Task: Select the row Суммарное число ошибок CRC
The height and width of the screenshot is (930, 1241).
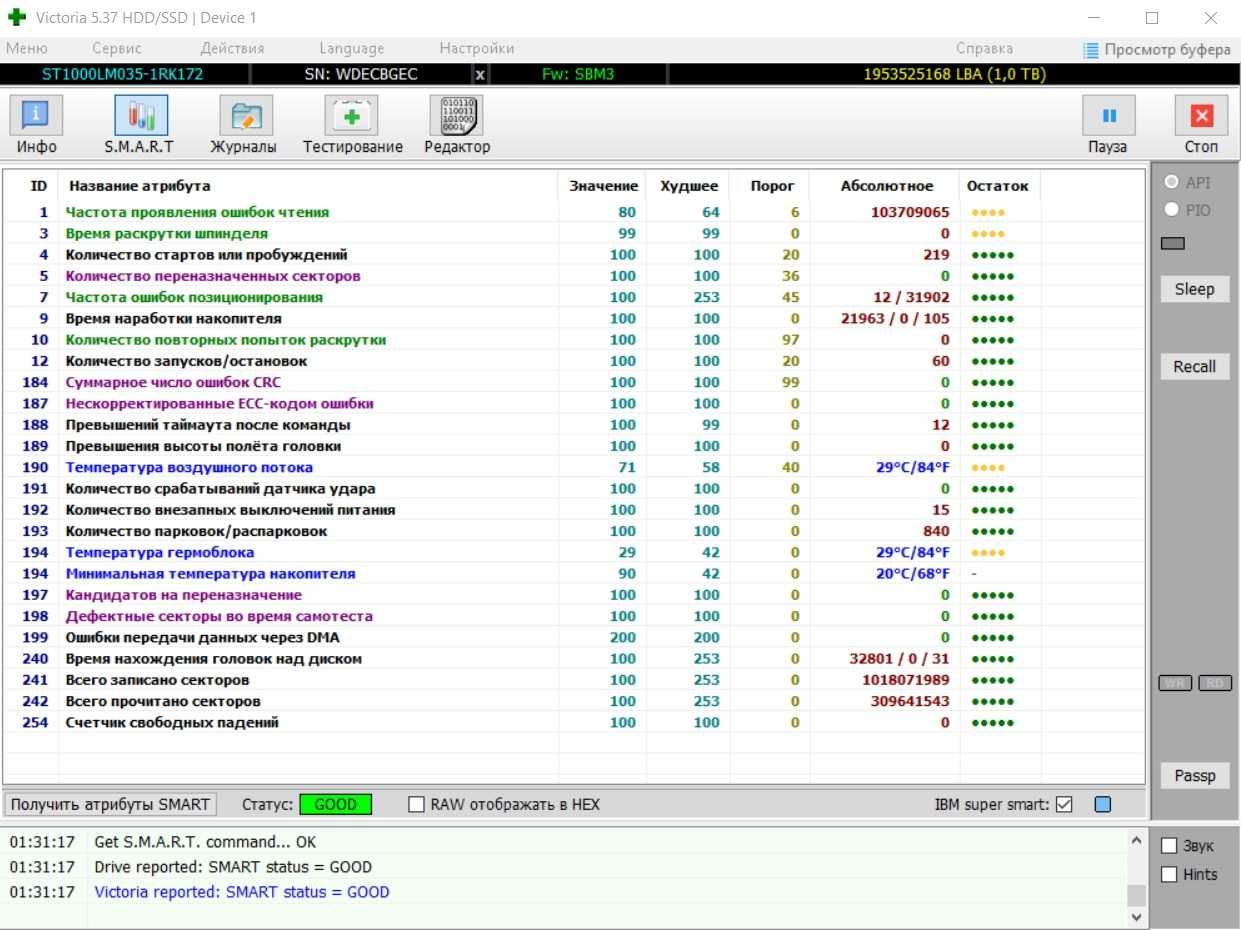Action: [x=573, y=382]
